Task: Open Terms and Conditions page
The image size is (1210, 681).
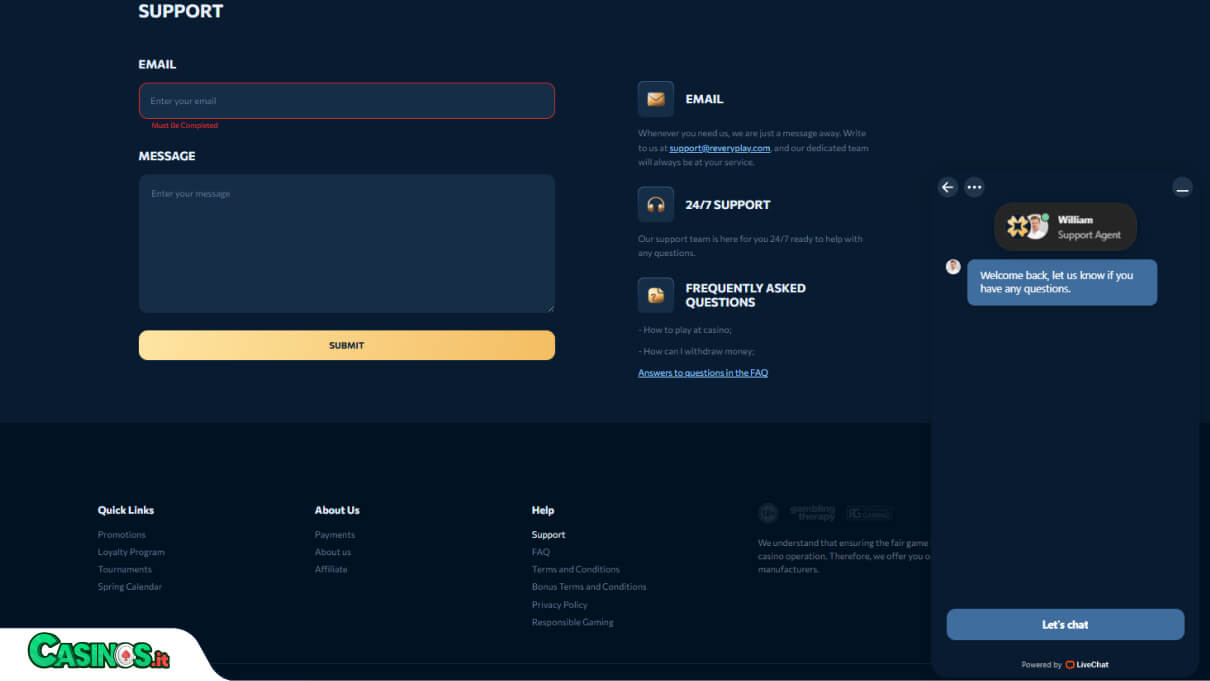Action: 576,569
